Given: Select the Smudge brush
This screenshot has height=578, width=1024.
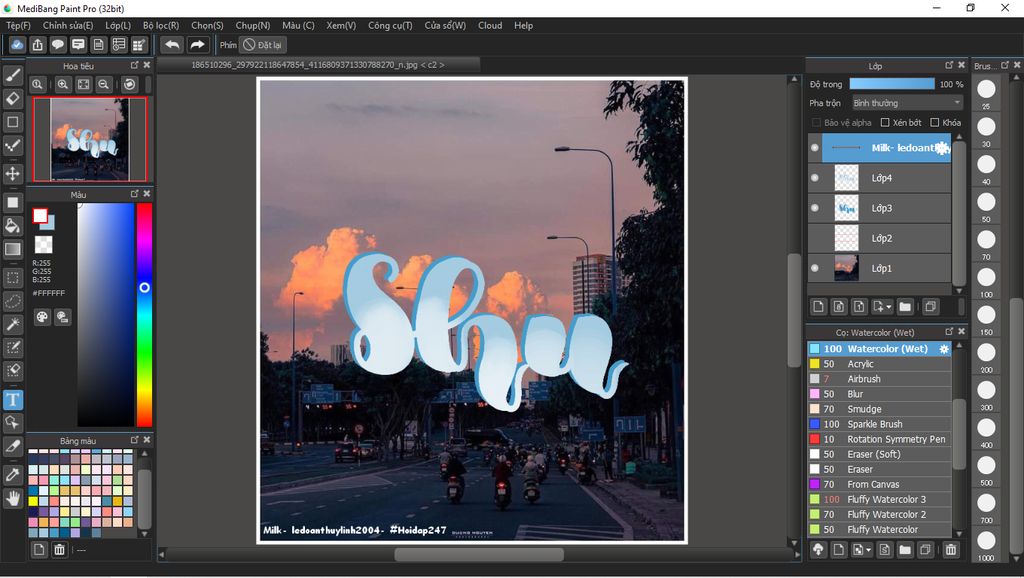Looking at the screenshot, I should (x=879, y=409).
